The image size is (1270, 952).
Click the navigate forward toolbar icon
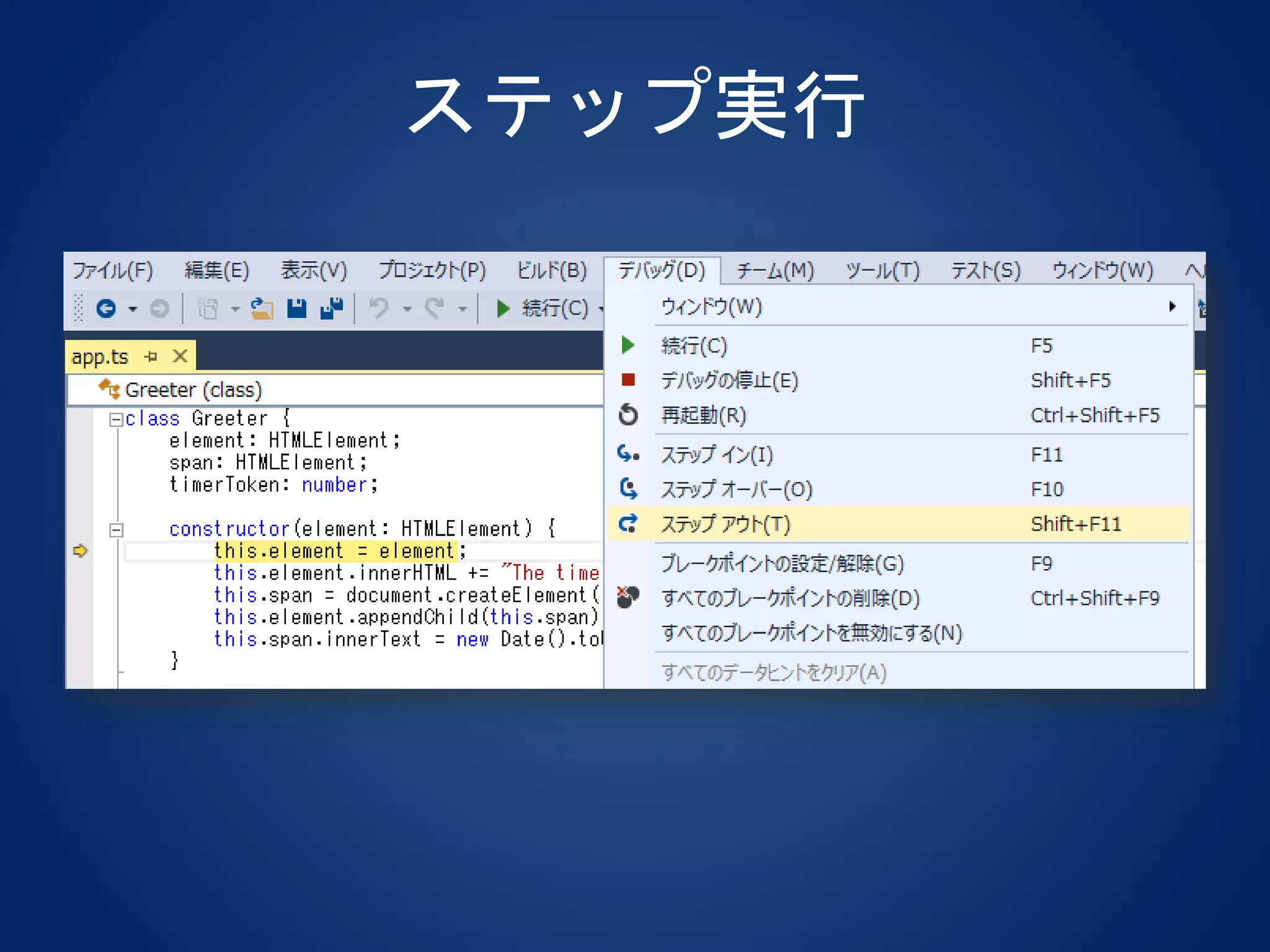pos(159,308)
